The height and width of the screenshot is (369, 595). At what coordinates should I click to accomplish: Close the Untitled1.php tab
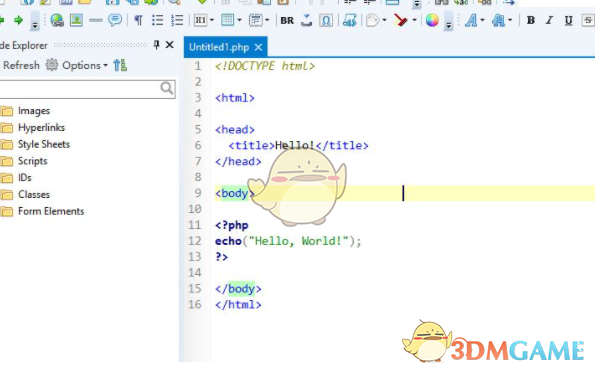pyautogui.click(x=258, y=47)
